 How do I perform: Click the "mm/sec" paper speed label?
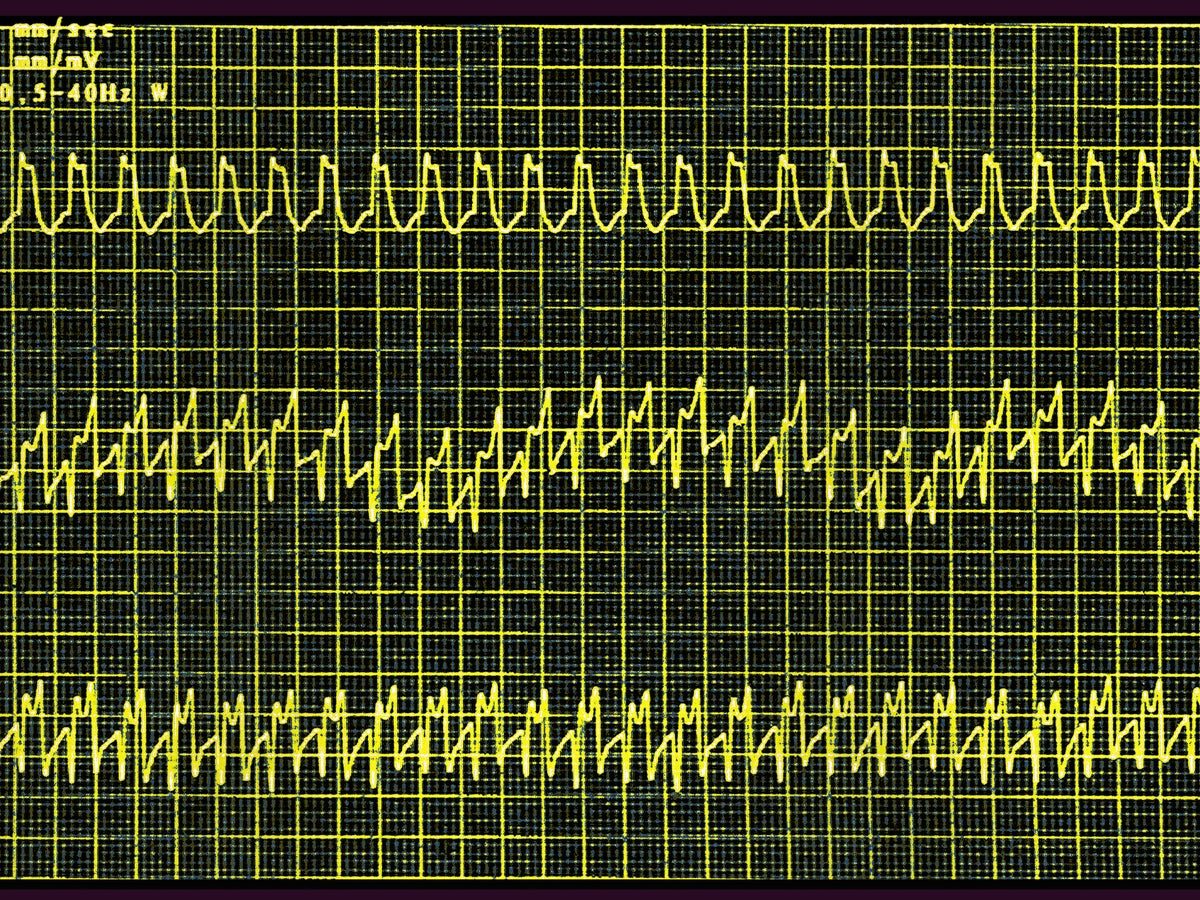pos(64,31)
